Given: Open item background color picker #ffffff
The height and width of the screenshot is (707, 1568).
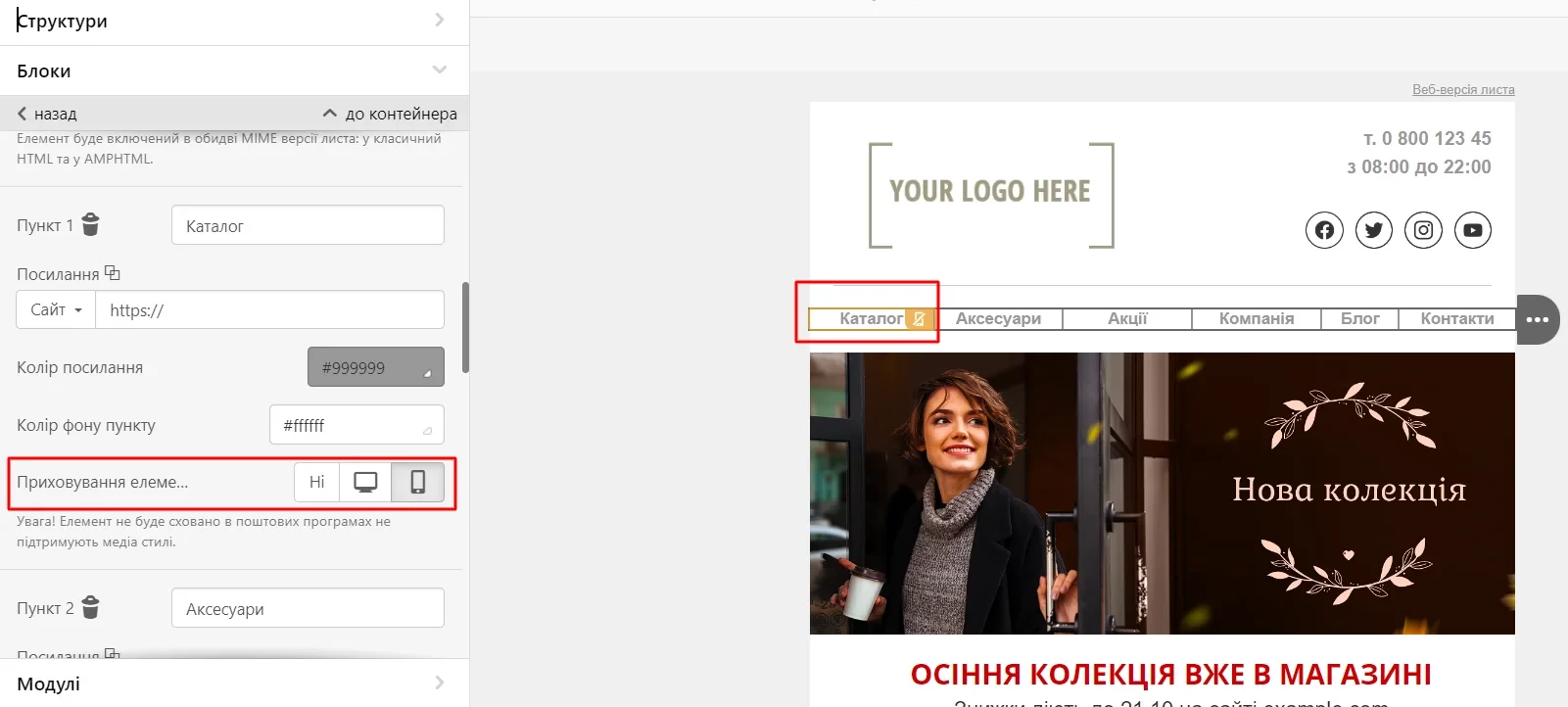Looking at the screenshot, I should pyautogui.click(x=356, y=425).
